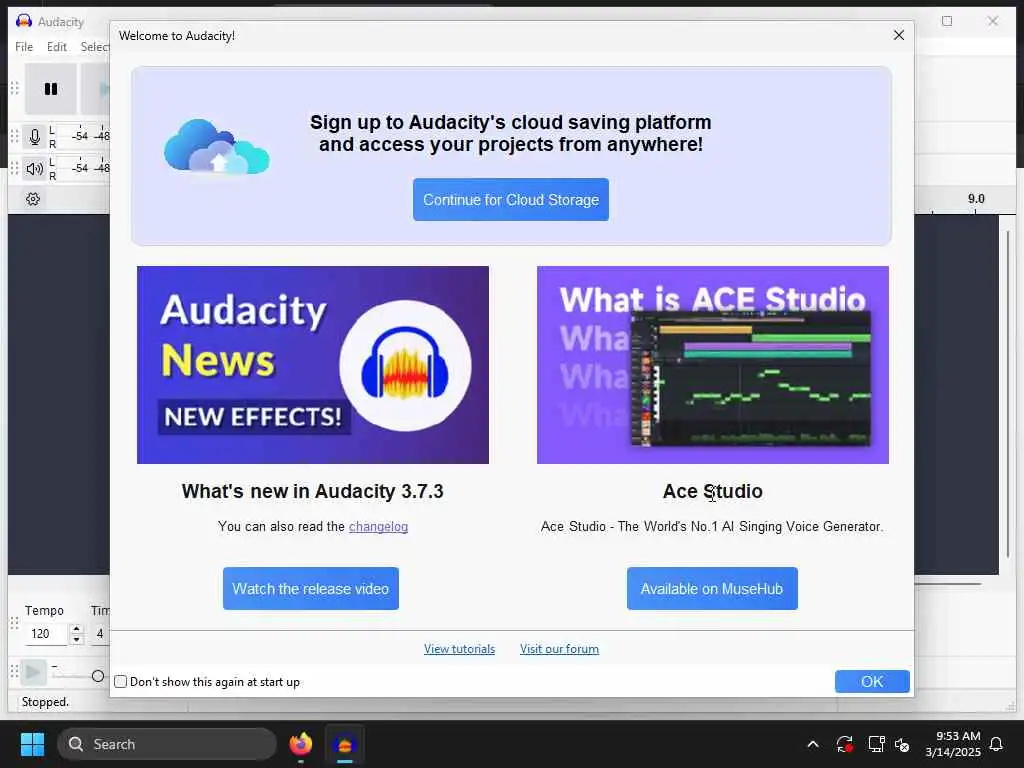Click the Audacity logo in the title bar
Viewport: 1024px width, 768px height.
click(x=24, y=21)
